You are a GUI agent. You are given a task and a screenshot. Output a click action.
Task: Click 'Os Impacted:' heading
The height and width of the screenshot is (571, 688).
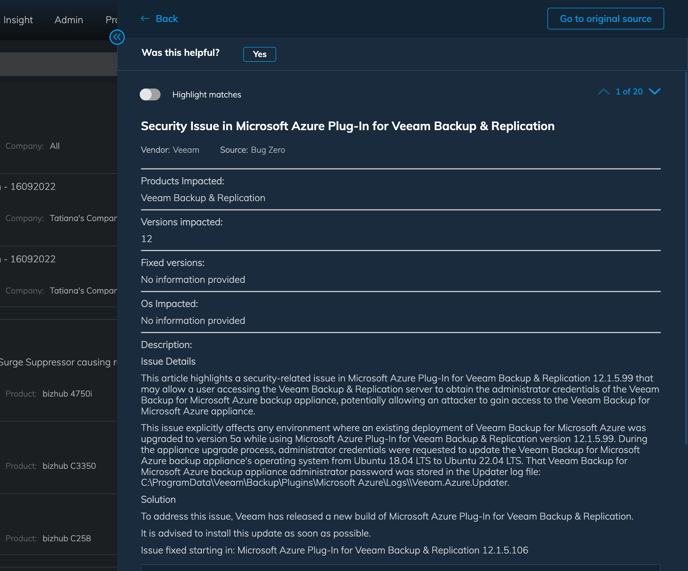169,304
